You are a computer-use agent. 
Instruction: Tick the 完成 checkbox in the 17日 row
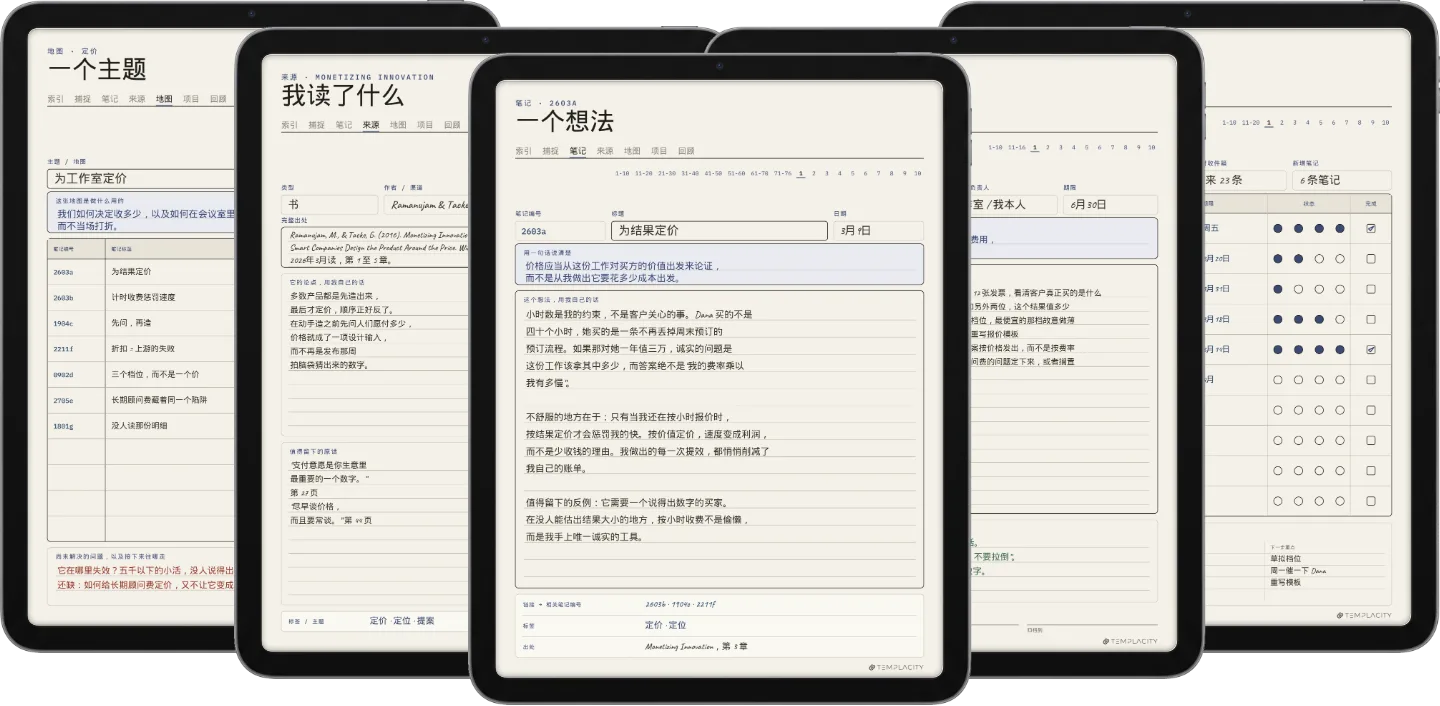tap(1371, 289)
